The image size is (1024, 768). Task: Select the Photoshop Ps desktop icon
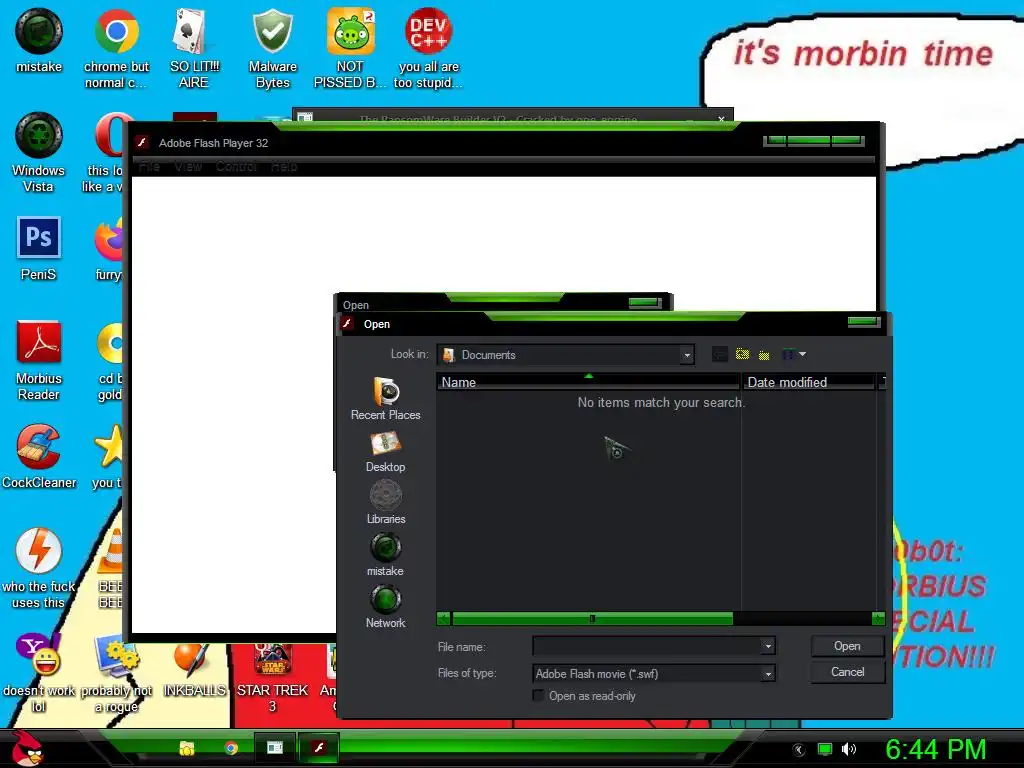coord(39,249)
